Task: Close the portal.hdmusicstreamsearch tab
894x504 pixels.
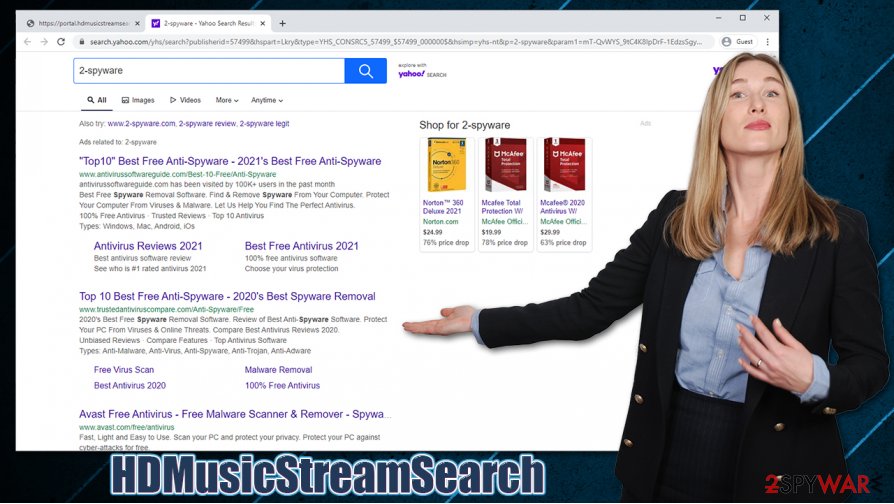Action: click(x=137, y=23)
